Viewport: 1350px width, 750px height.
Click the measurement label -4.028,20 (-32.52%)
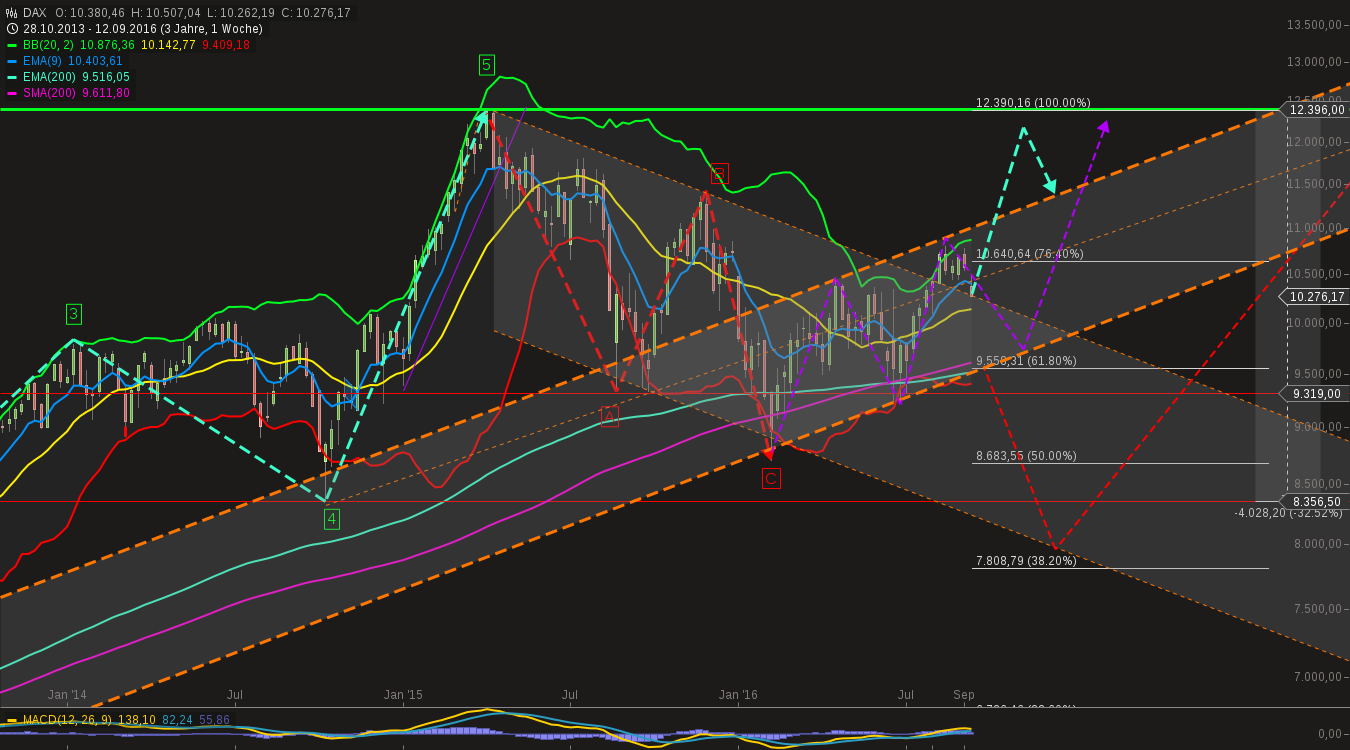[1288, 513]
